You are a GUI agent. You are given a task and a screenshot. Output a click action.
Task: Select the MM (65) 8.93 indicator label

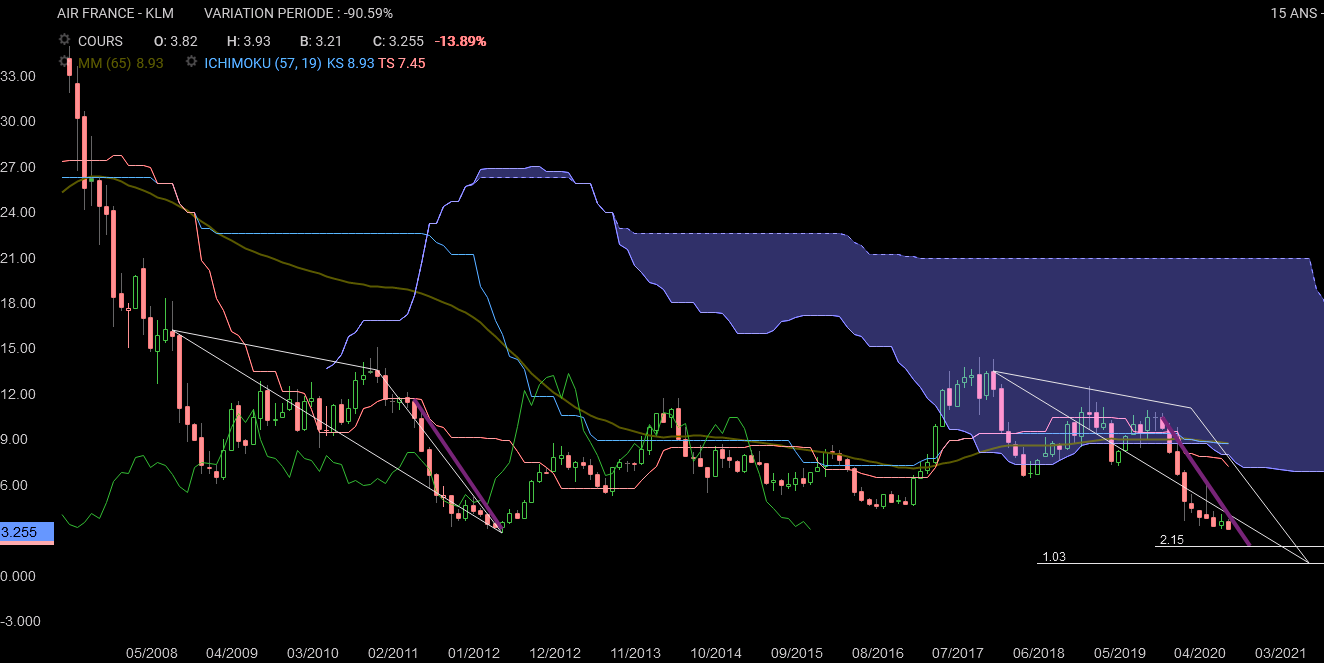(120, 62)
